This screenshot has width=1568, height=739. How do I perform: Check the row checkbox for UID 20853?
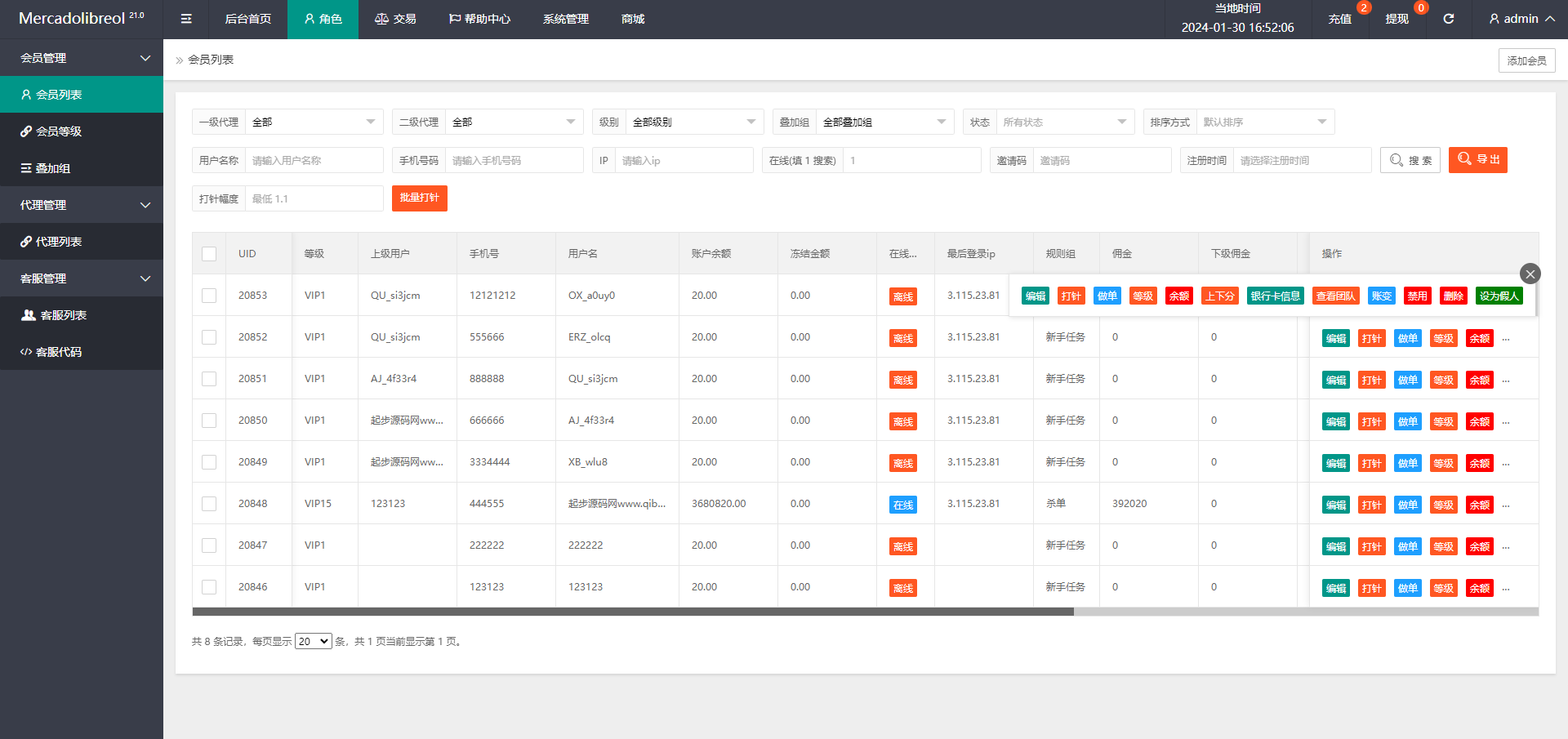209,296
